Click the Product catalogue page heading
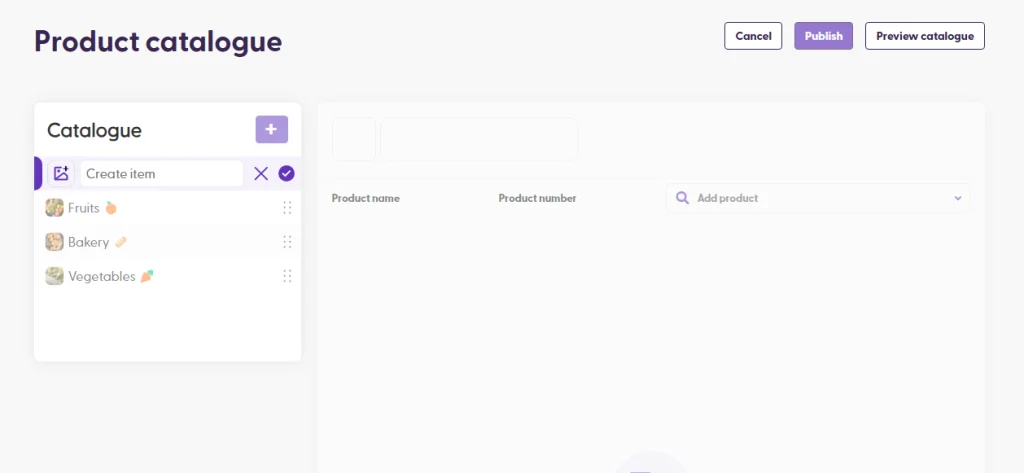1024x473 pixels. coord(158,41)
